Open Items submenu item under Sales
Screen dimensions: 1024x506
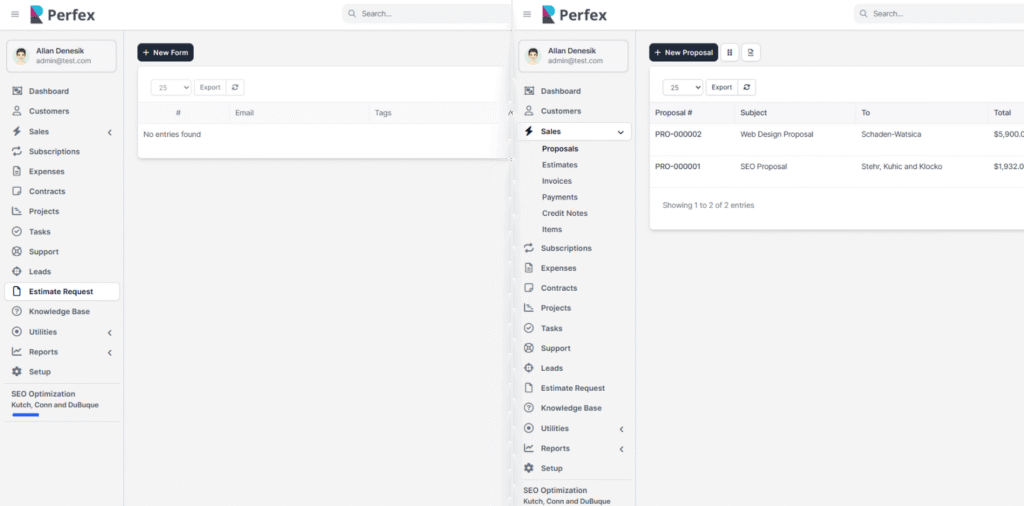pos(552,229)
